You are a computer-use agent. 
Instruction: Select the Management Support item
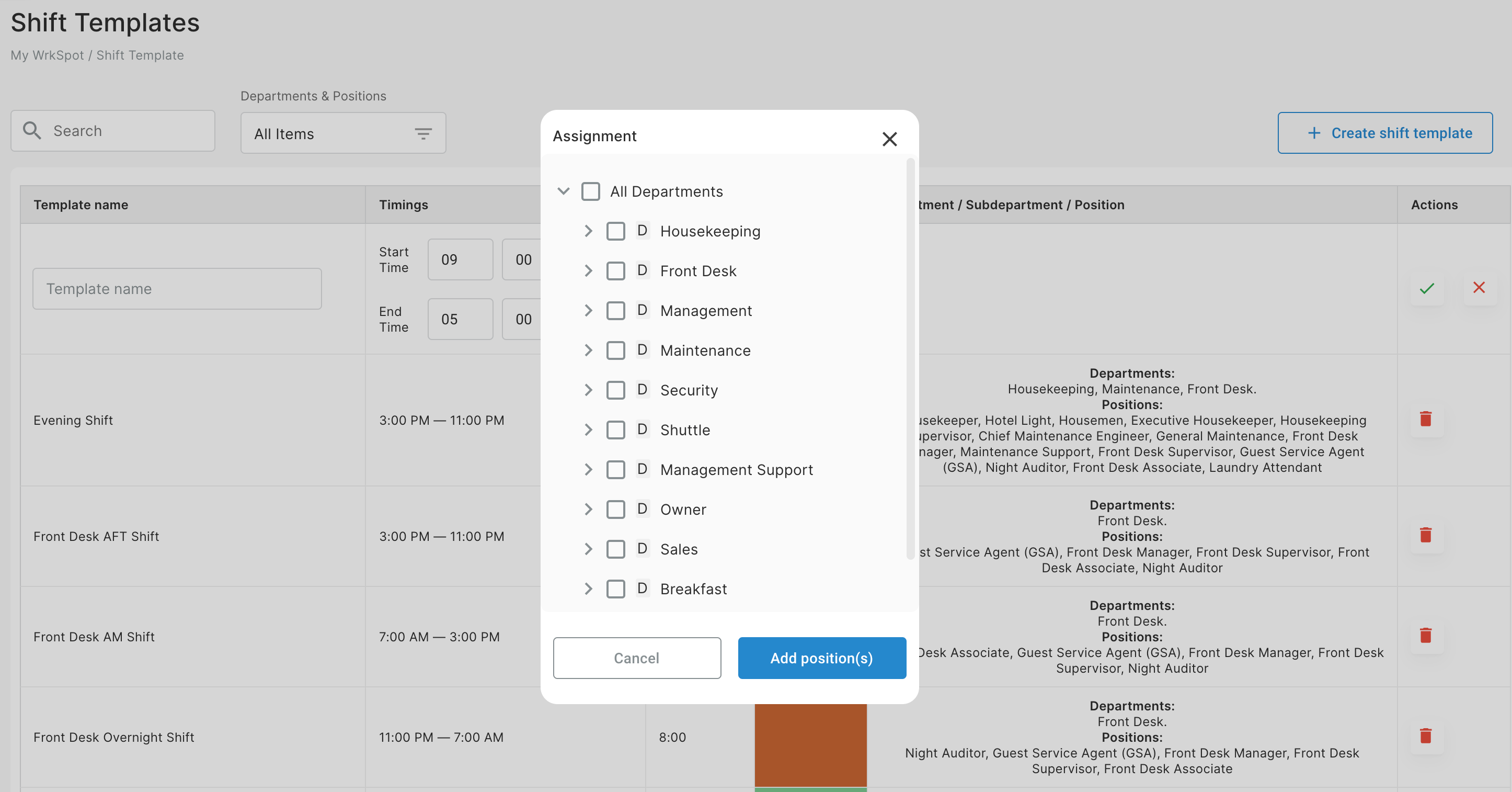click(x=615, y=470)
